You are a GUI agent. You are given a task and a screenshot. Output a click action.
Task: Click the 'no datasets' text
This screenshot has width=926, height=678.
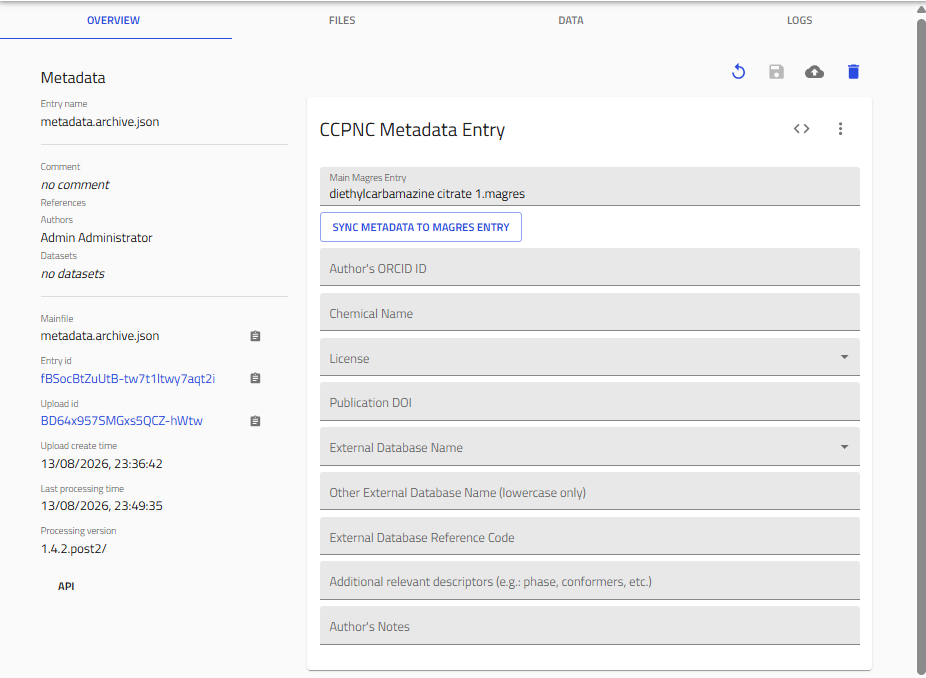[x=73, y=274]
